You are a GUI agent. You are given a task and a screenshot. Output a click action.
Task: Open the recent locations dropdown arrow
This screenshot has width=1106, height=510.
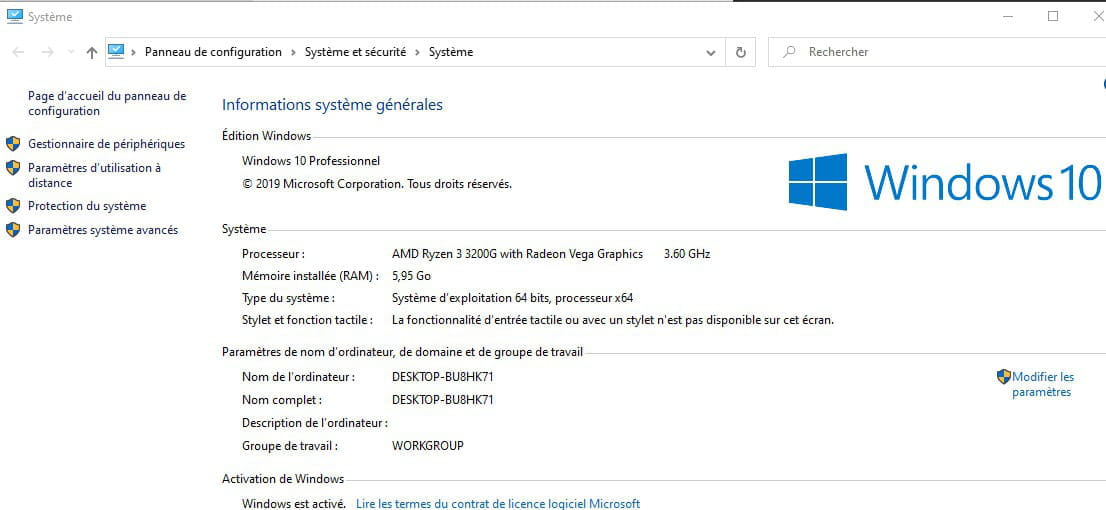pos(71,52)
